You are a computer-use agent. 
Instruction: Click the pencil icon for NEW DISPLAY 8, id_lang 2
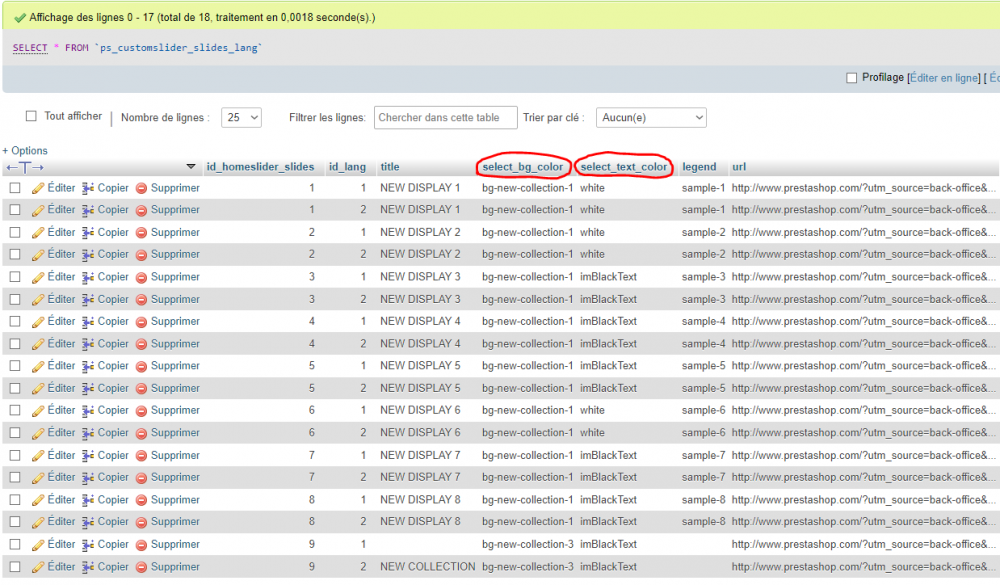pyautogui.click(x=38, y=522)
